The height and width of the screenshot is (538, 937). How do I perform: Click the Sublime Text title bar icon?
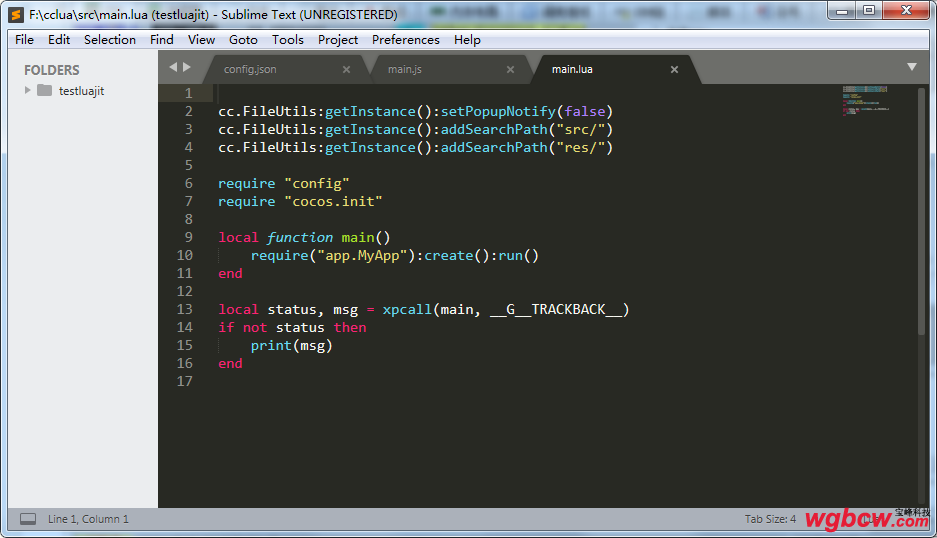pos(17,14)
